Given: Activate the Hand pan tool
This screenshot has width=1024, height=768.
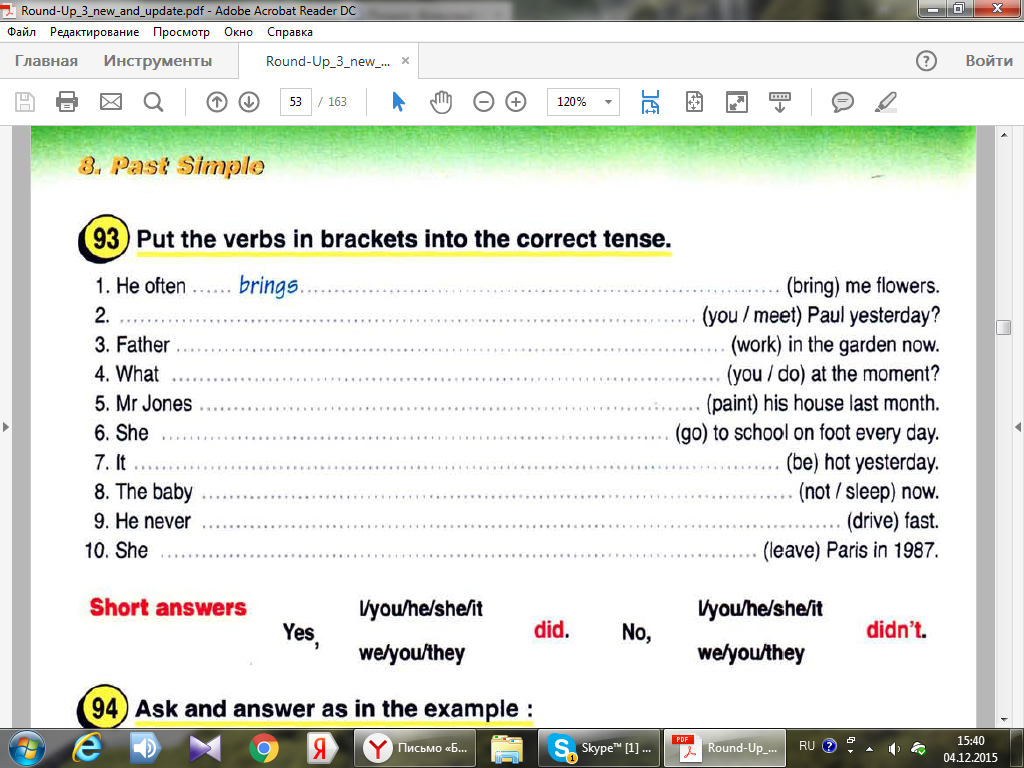Looking at the screenshot, I should (441, 102).
